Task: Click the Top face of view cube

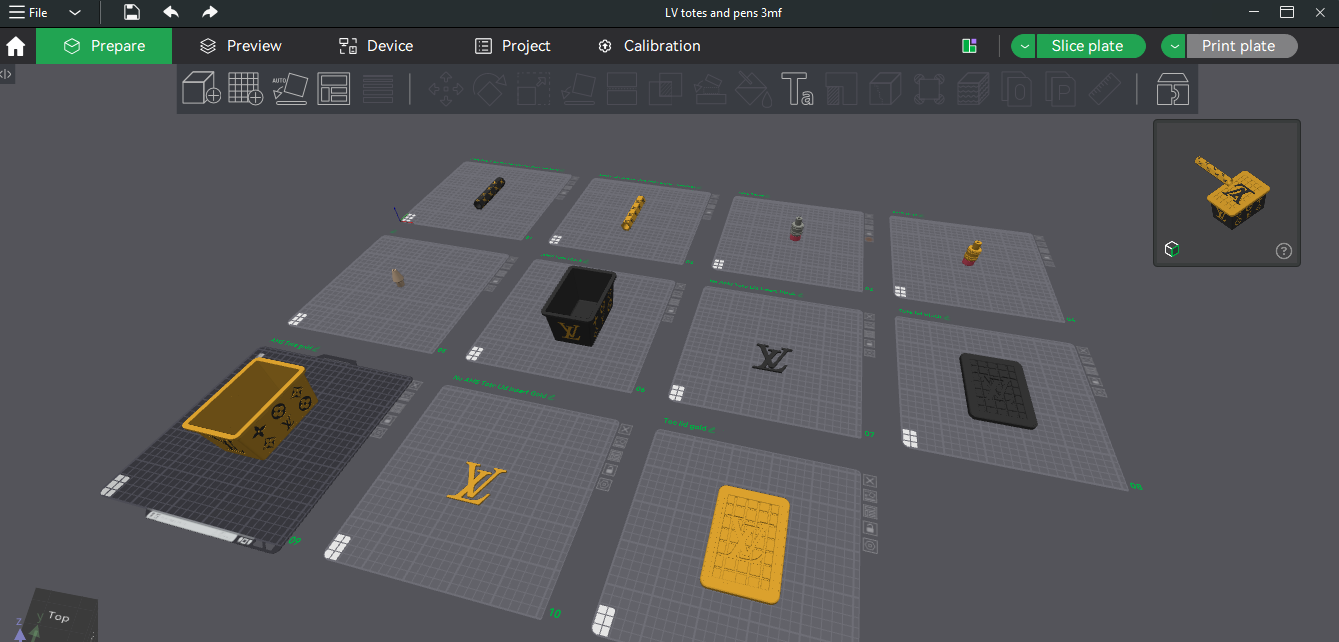Action: [x=59, y=617]
